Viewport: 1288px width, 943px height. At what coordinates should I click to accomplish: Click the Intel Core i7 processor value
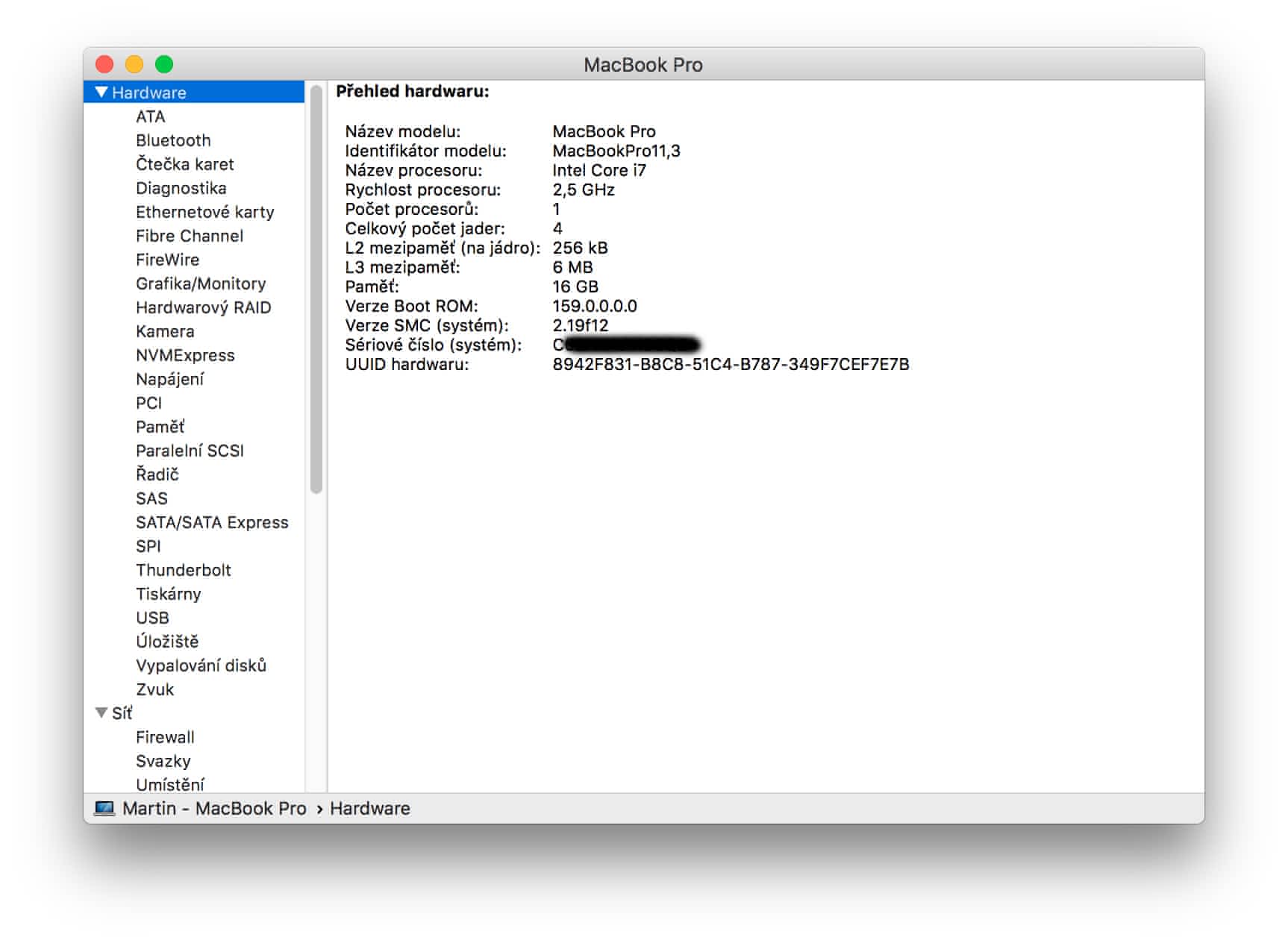pyautogui.click(x=599, y=170)
